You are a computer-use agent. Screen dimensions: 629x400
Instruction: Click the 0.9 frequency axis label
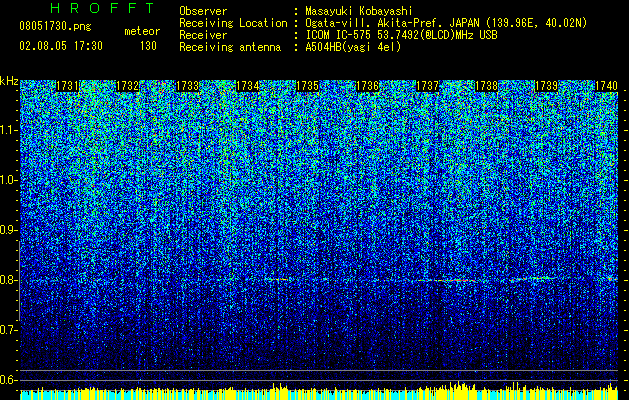click(9, 230)
